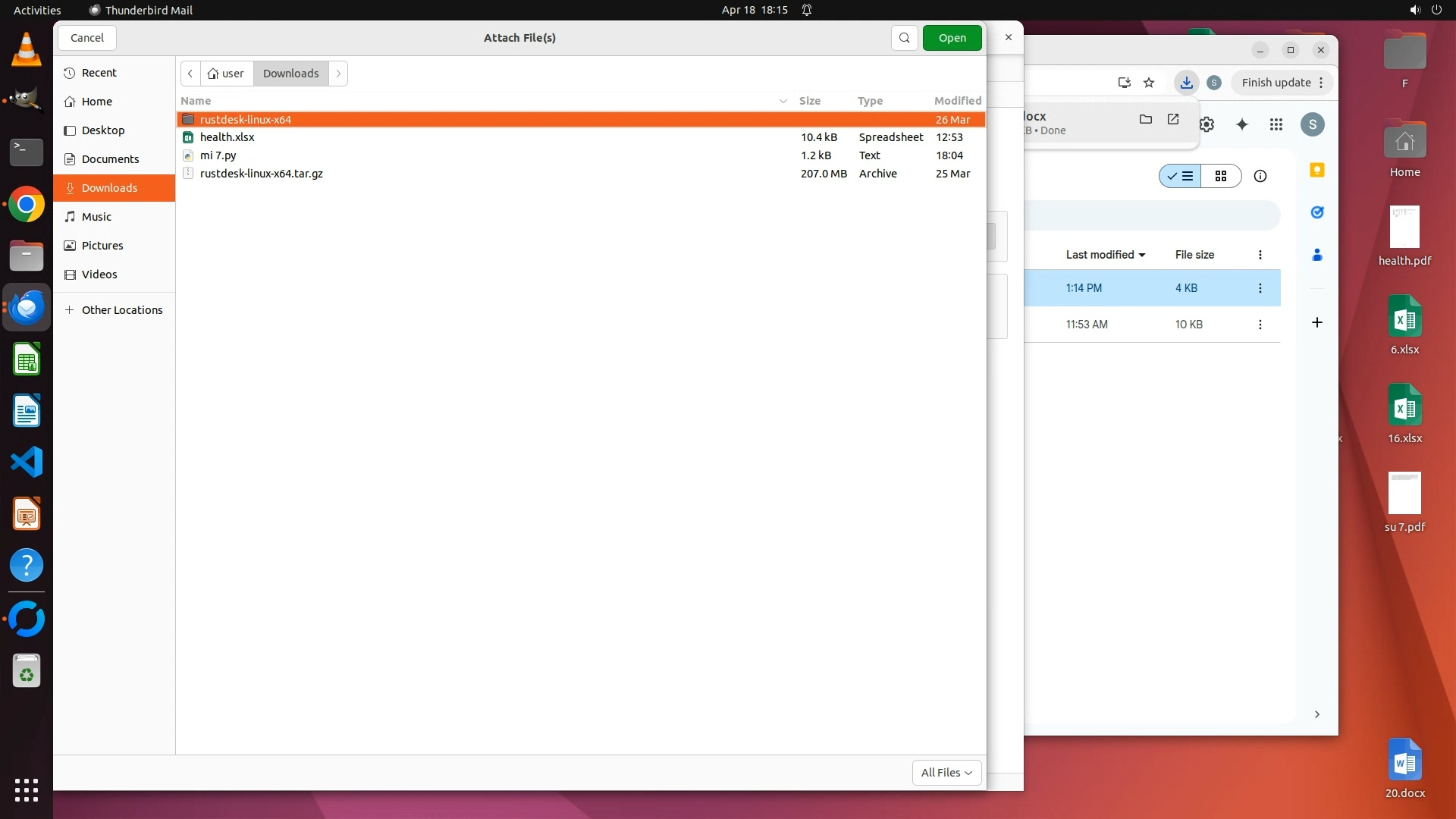Click Name column sort arrow

pos(783,101)
